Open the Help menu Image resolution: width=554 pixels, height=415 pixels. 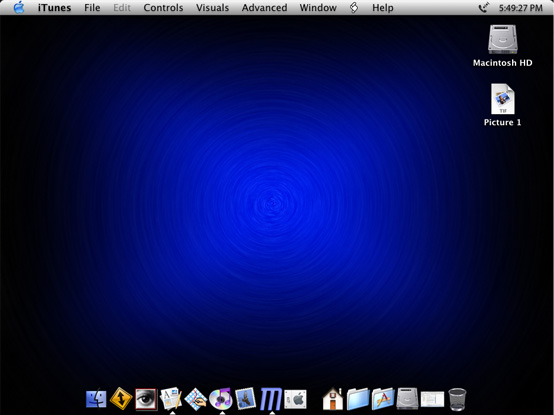coord(383,7)
